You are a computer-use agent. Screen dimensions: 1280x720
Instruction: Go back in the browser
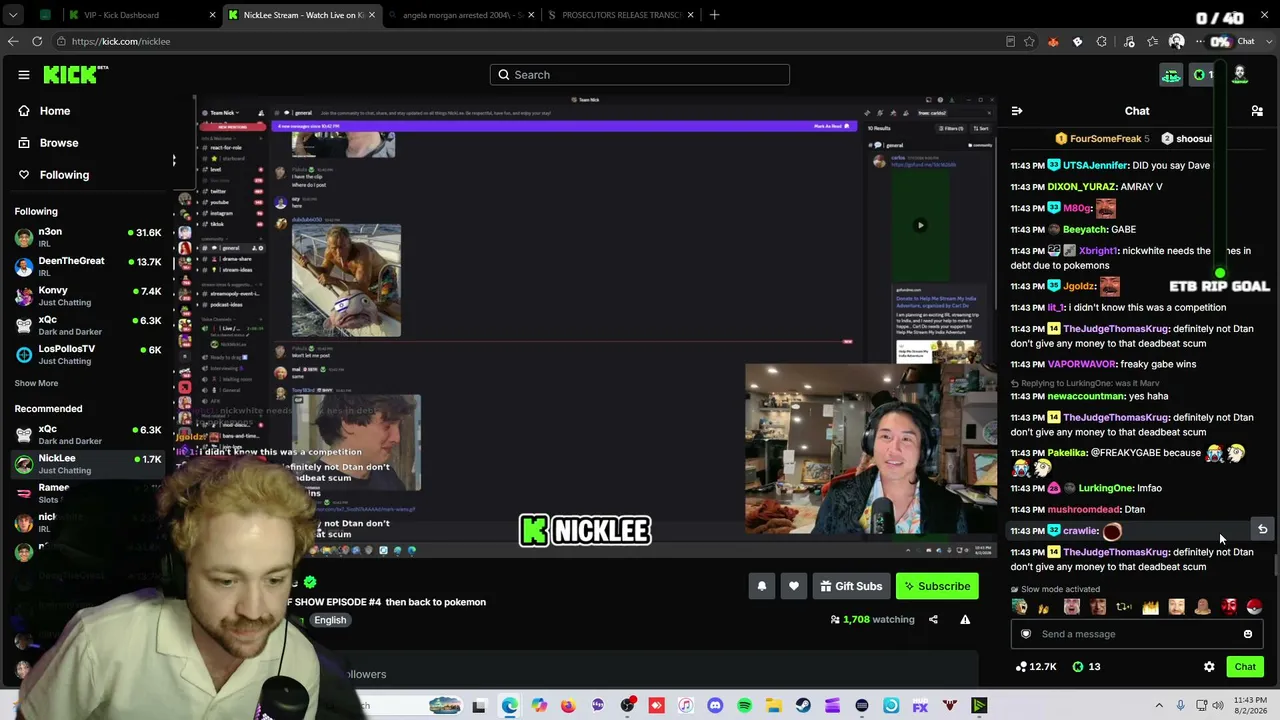13,41
